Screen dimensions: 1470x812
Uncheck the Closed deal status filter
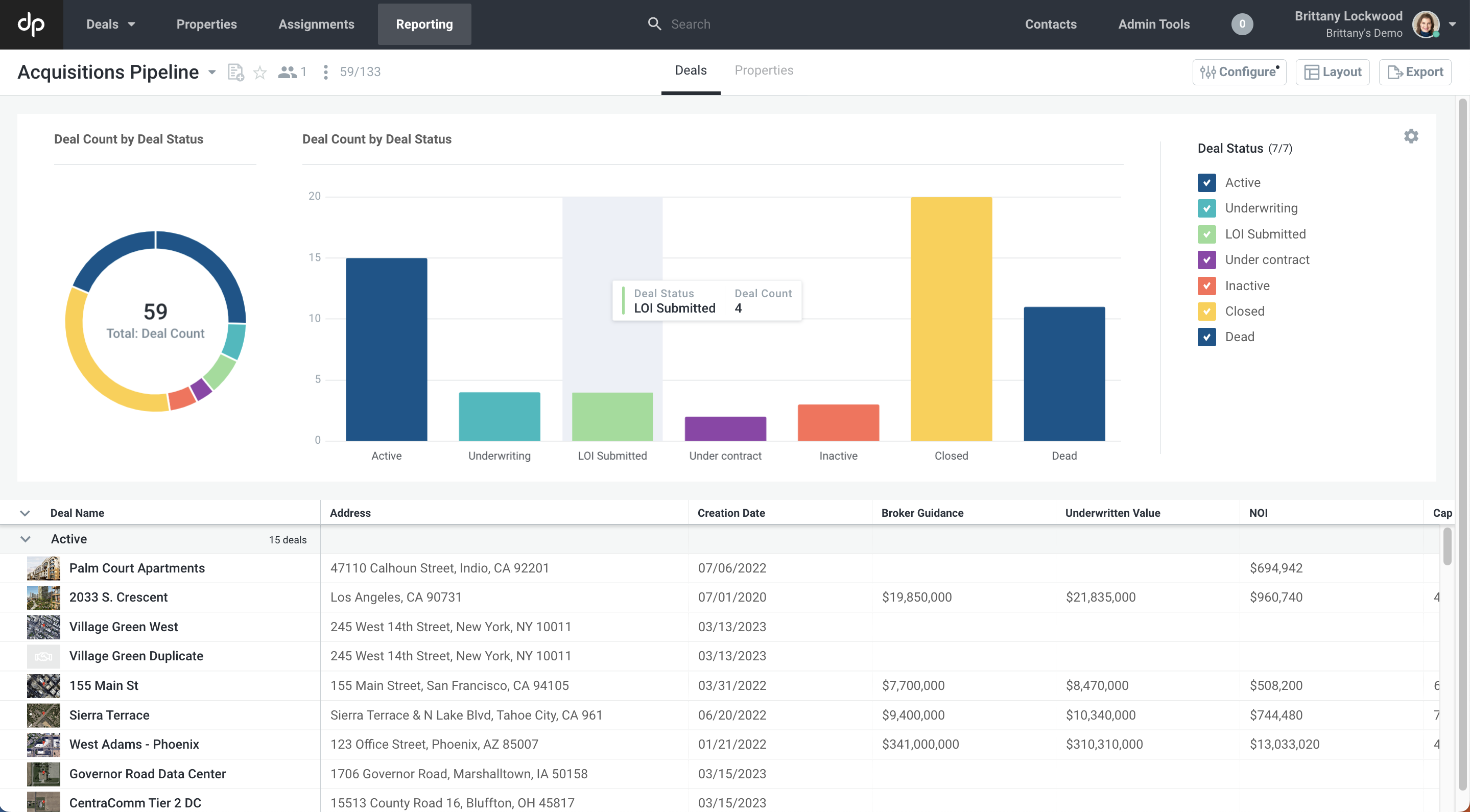pos(1206,311)
